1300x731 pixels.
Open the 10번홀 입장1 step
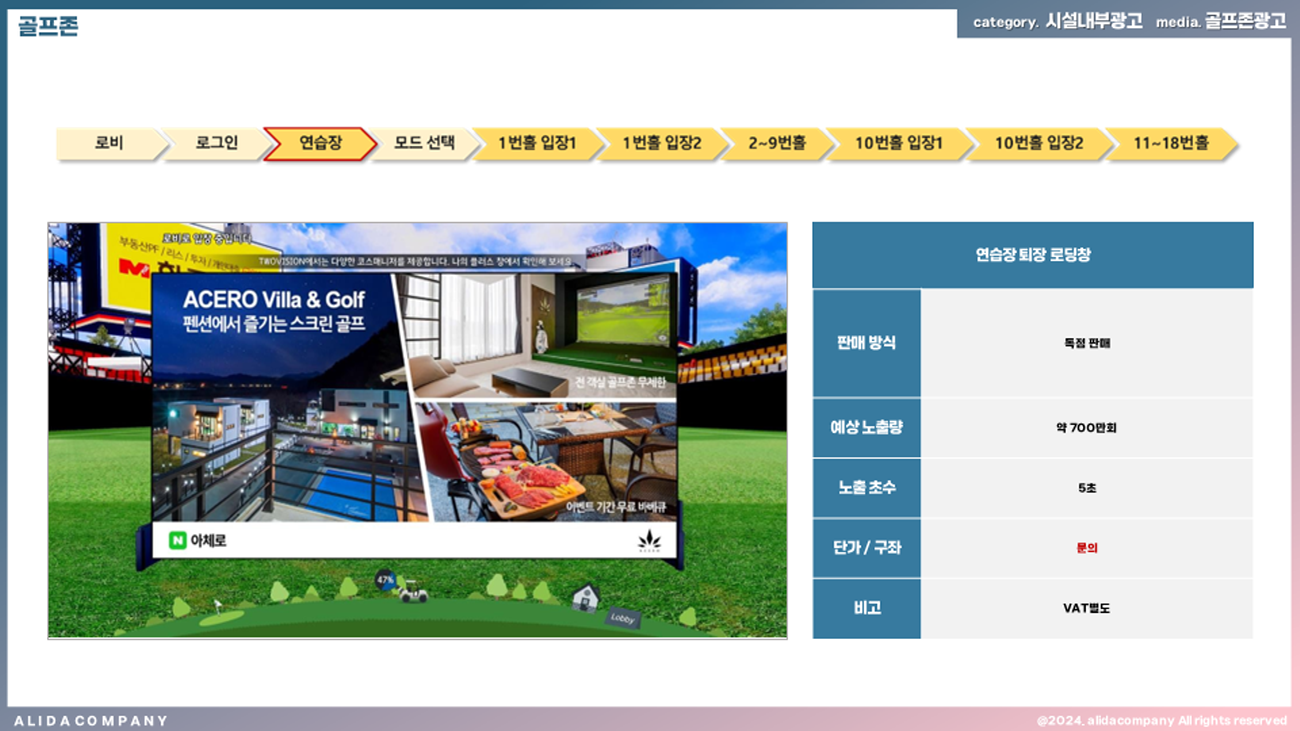click(x=898, y=143)
